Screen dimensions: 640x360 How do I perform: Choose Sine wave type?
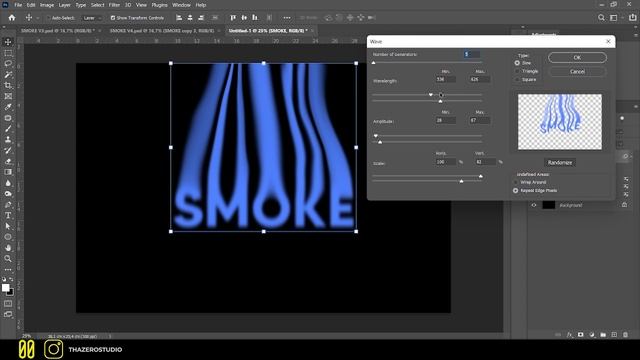[x=517, y=63]
